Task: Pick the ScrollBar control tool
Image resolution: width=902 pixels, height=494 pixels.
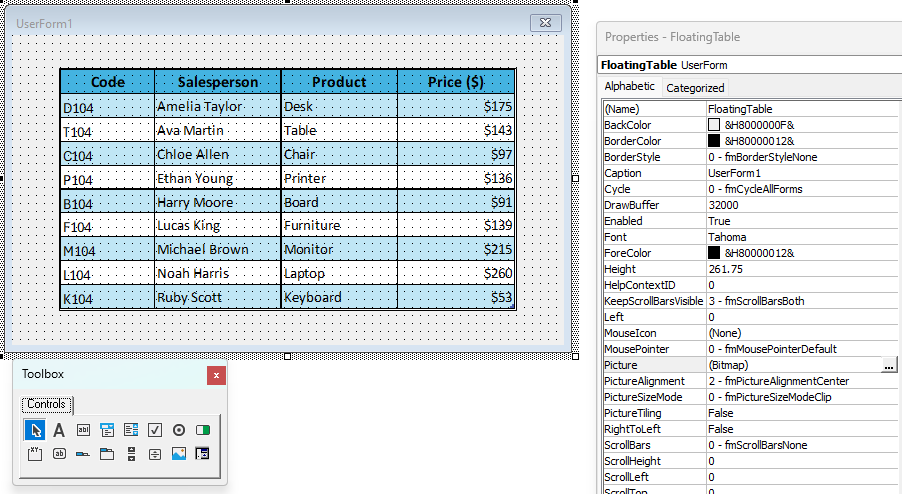Action: click(131, 454)
